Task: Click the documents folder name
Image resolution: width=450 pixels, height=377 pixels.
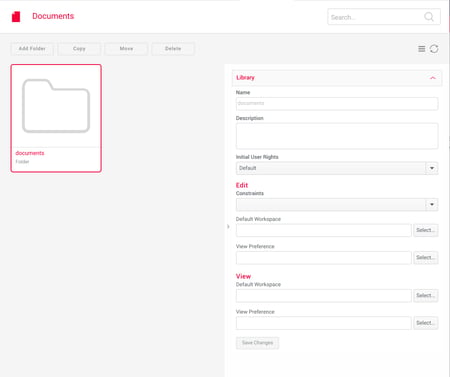Action: (x=30, y=153)
